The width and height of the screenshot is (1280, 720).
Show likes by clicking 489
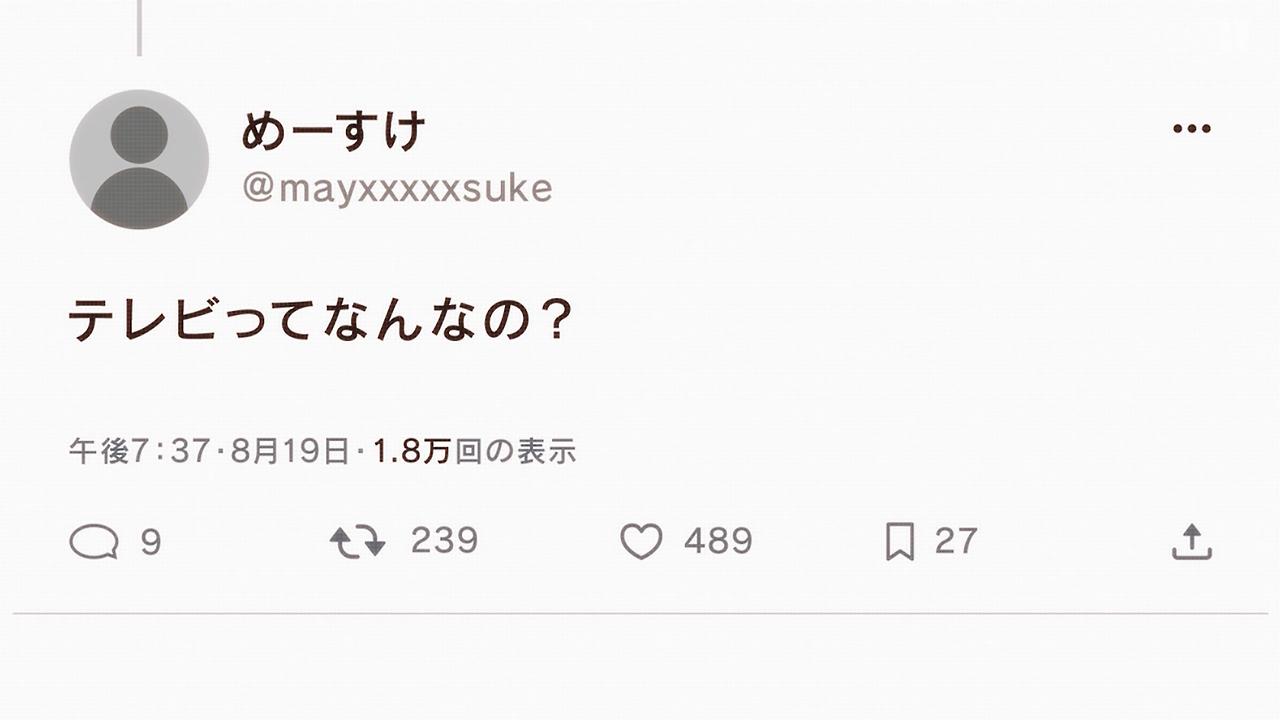pyautogui.click(x=718, y=542)
